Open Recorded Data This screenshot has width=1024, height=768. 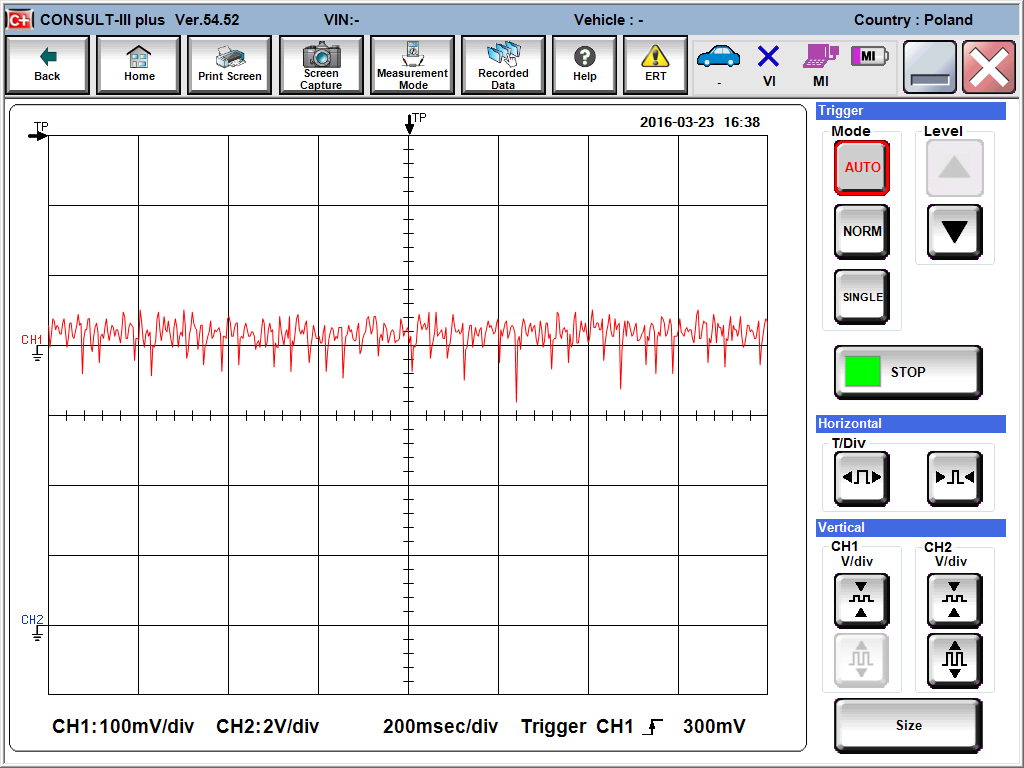(503, 66)
